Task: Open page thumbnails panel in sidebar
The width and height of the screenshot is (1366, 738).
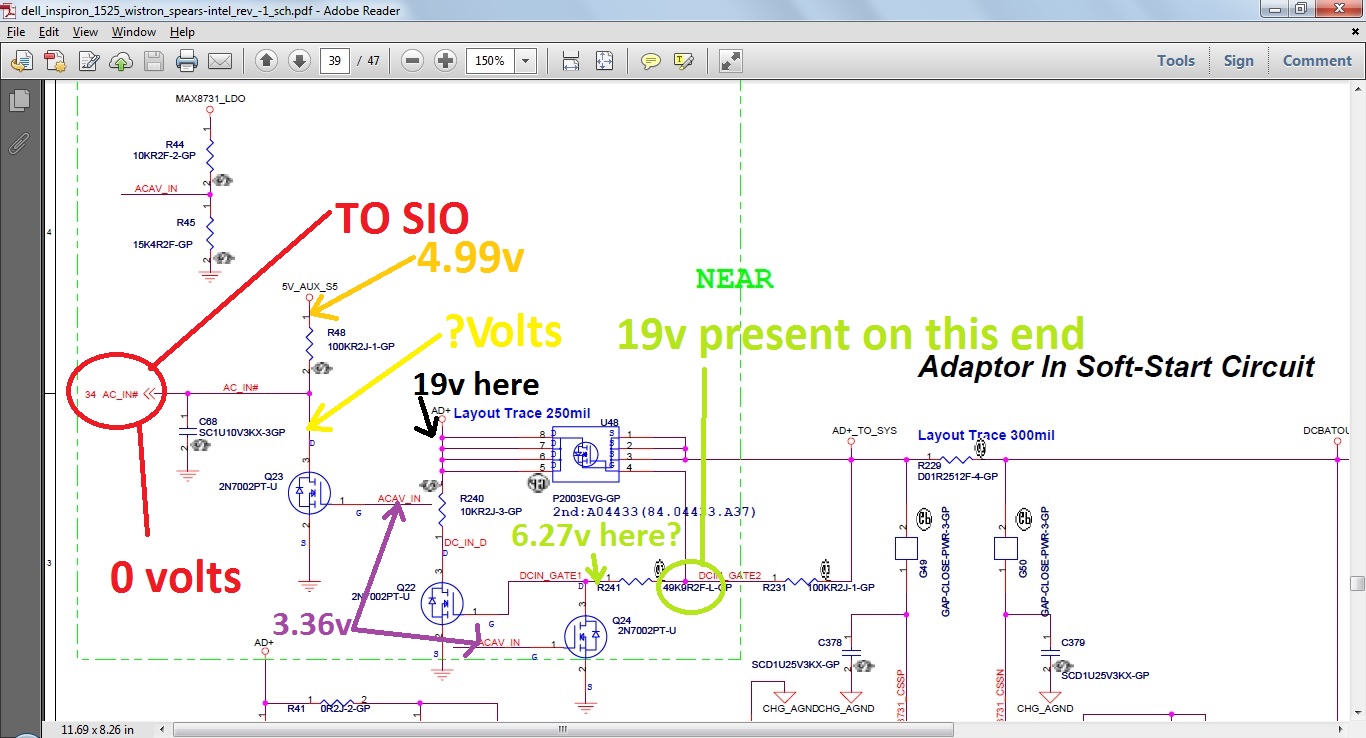Action: pyautogui.click(x=19, y=101)
